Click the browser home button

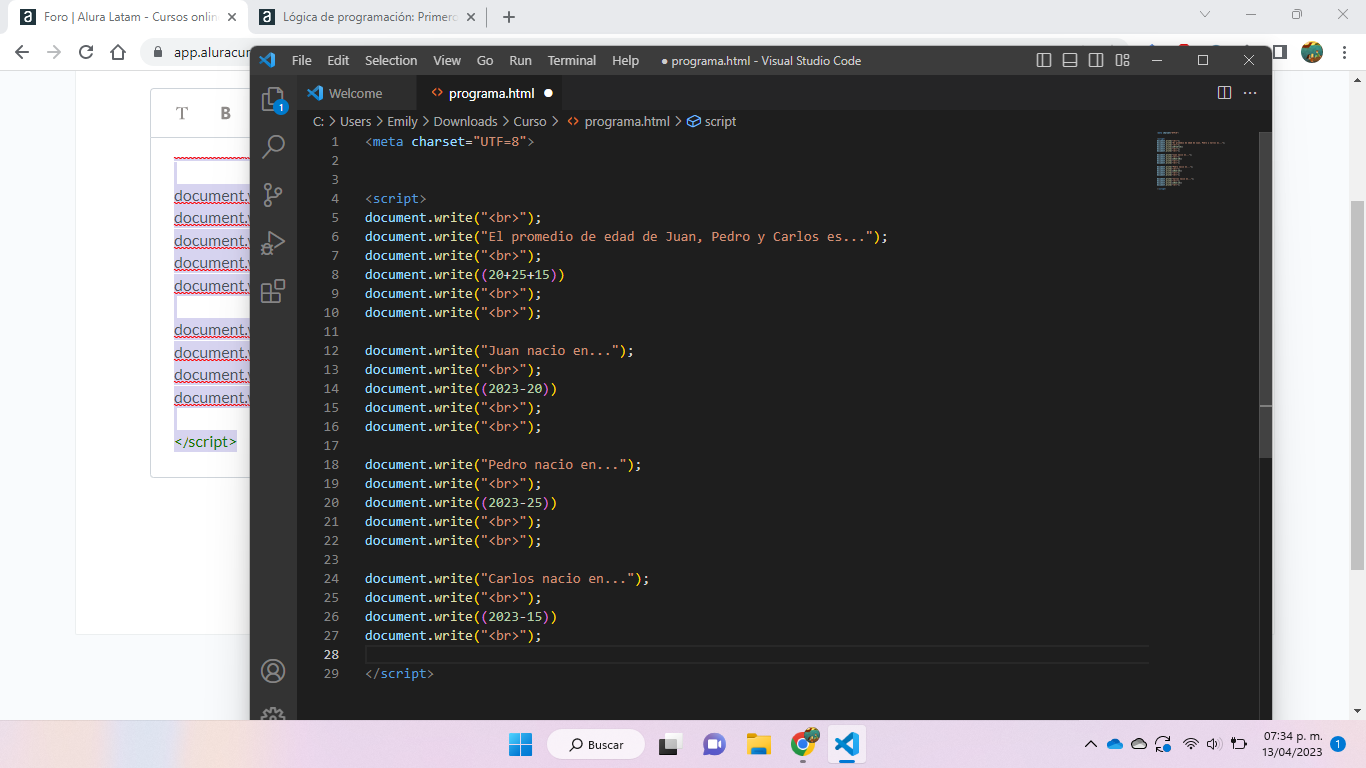click(x=118, y=52)
